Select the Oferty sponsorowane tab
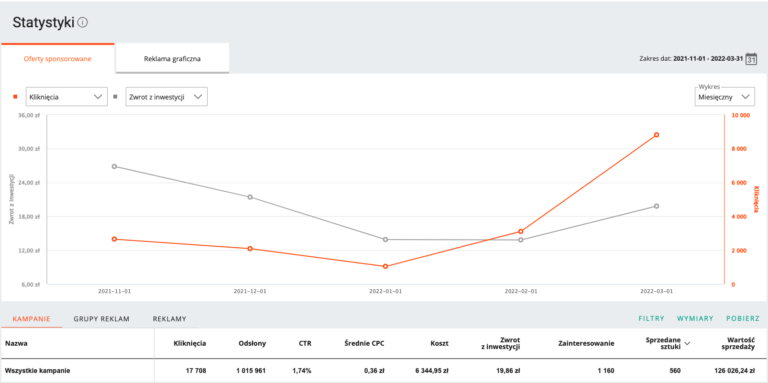The height and width of the screenshot is (383, 768). pyautogui.click(x=58, y=59)
